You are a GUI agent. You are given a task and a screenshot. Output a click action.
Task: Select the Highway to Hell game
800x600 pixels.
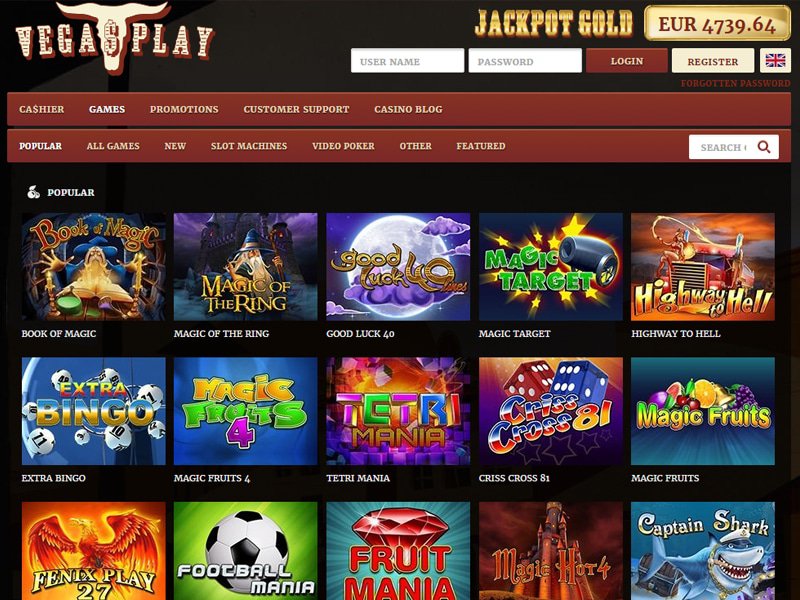[703, 267]
